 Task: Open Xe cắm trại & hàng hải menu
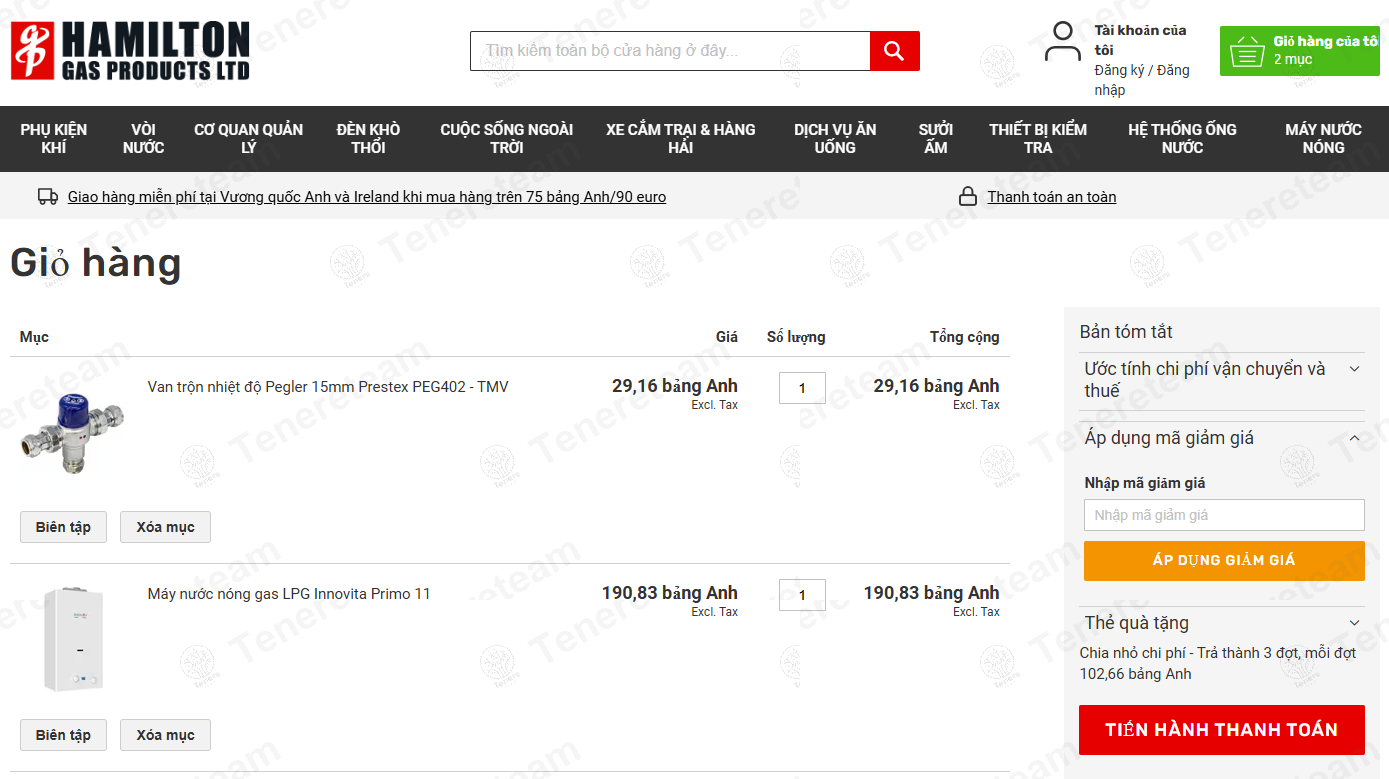click(681, 139)
